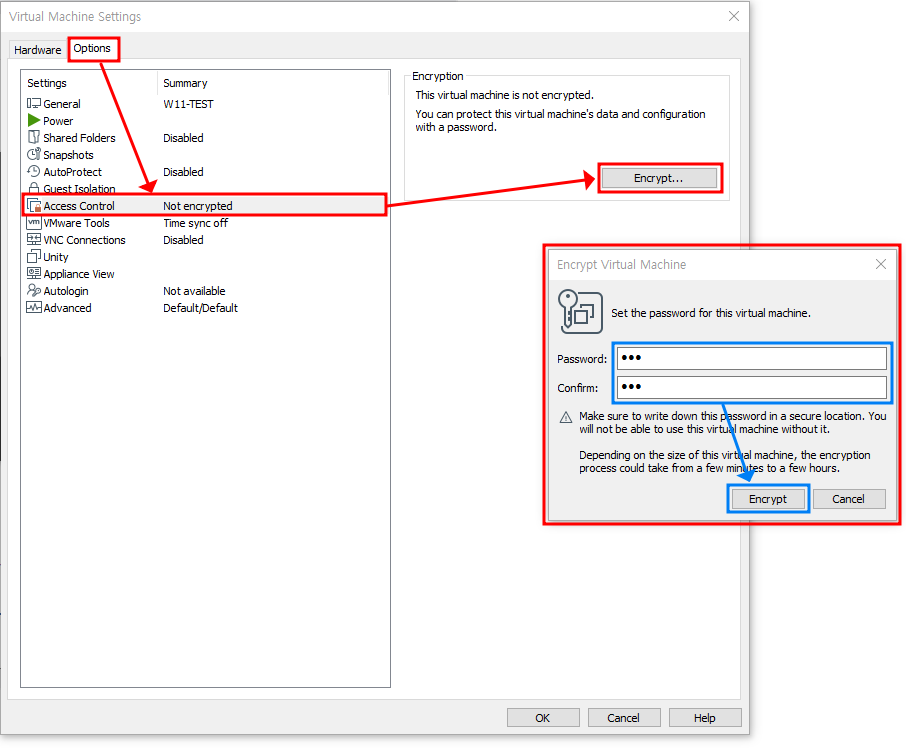Click the Snapshots clock icon
Image resolution: width=906 pixels, height=749 pixels.
pyautogui.click(x=34, y=154)
